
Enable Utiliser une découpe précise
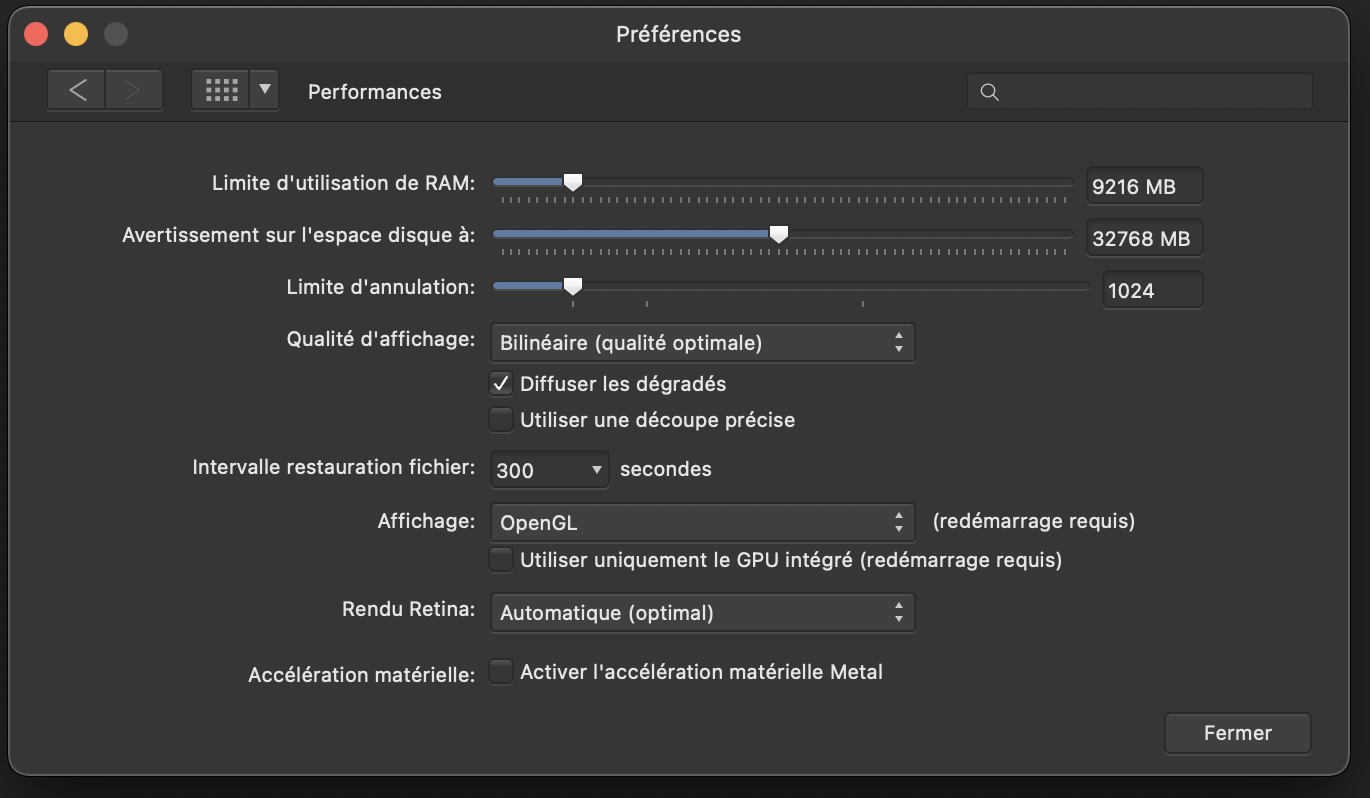501,420
